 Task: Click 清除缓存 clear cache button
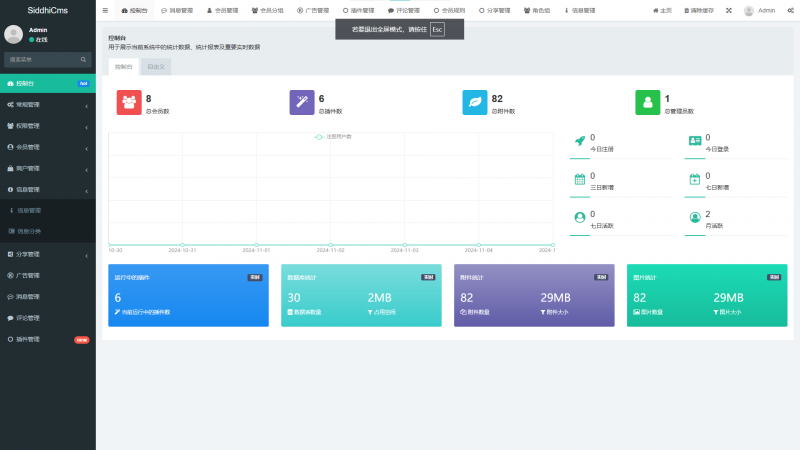coord(698,10)
